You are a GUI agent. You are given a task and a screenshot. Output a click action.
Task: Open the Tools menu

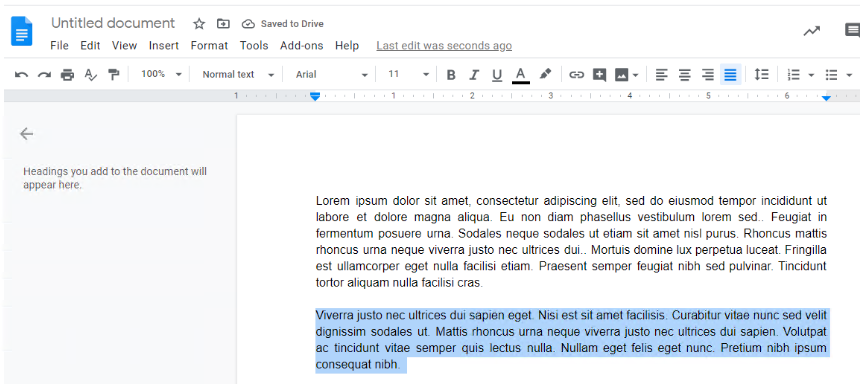click(x=254, y=46)
